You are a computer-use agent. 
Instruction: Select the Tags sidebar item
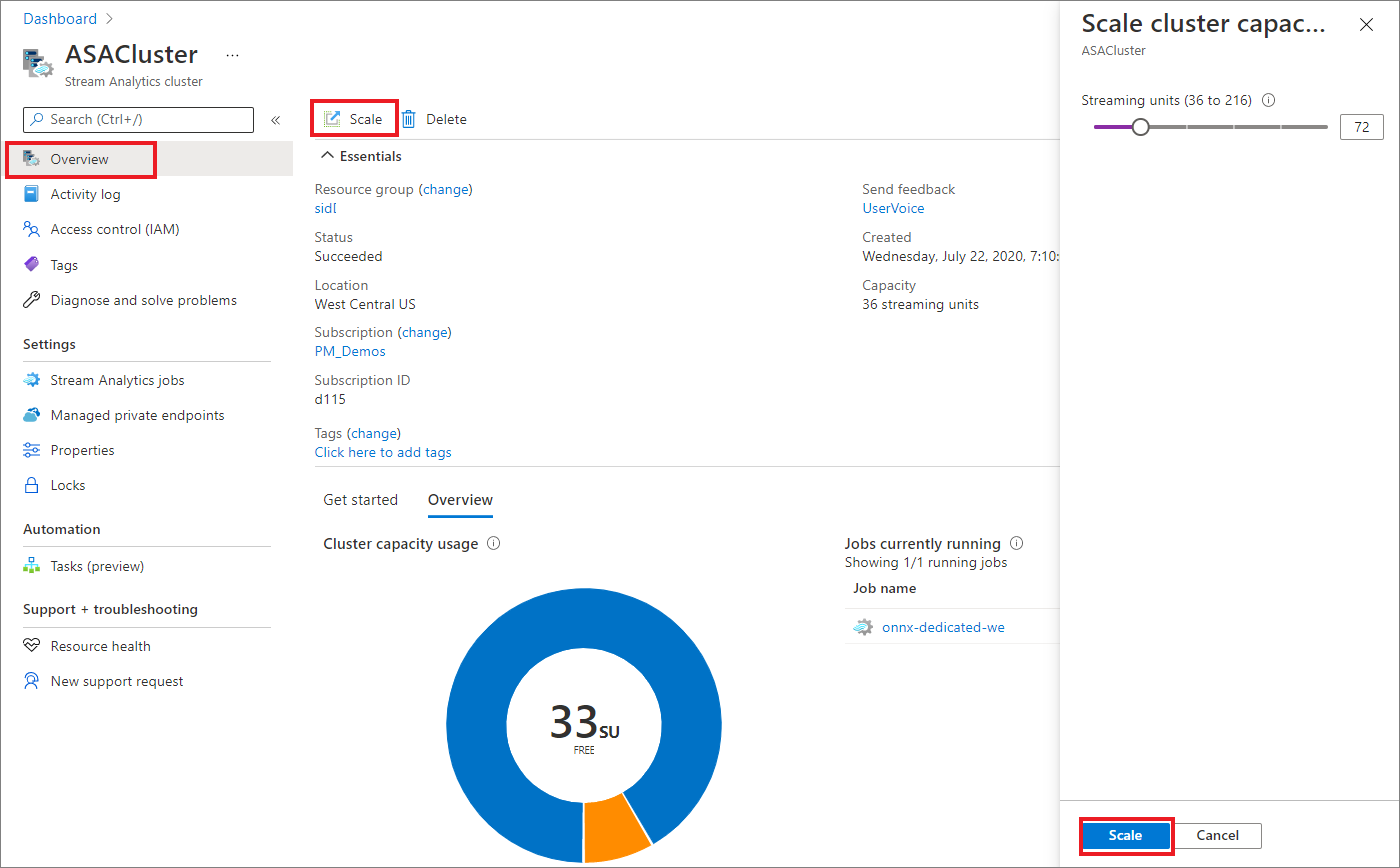[64, 265]
